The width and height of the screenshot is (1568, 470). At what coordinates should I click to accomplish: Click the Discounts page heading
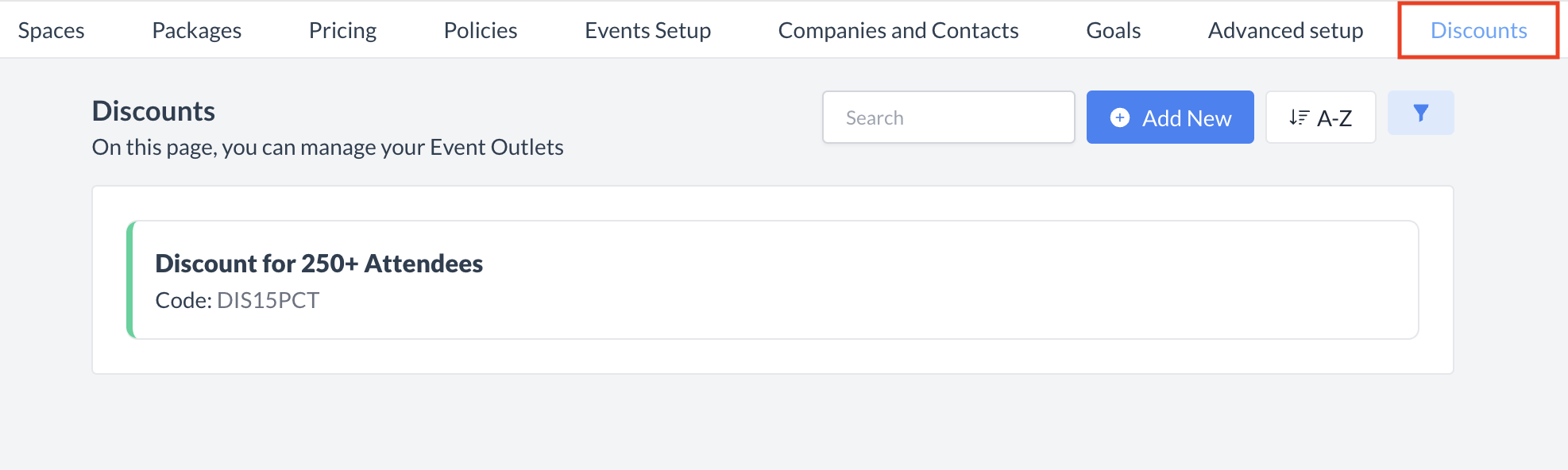pos(153,111)
